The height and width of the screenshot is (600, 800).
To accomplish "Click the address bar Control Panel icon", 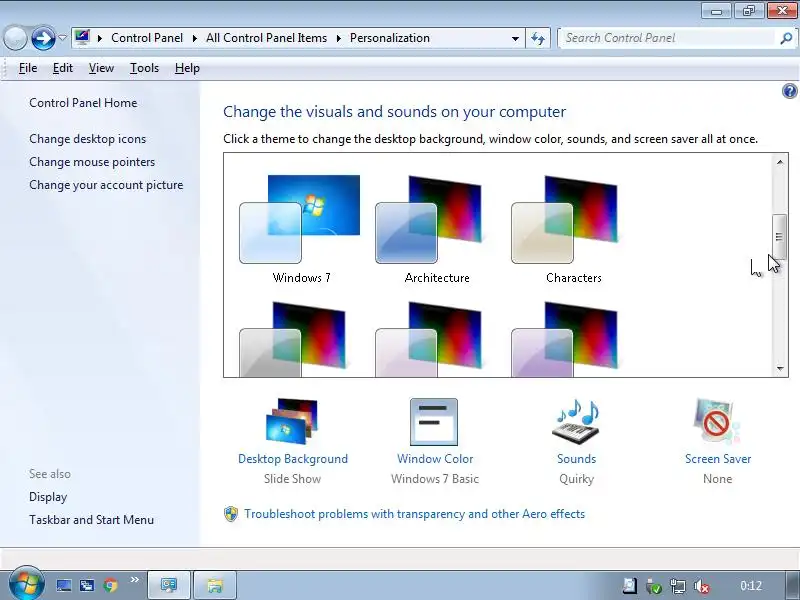I will (82, 37).
